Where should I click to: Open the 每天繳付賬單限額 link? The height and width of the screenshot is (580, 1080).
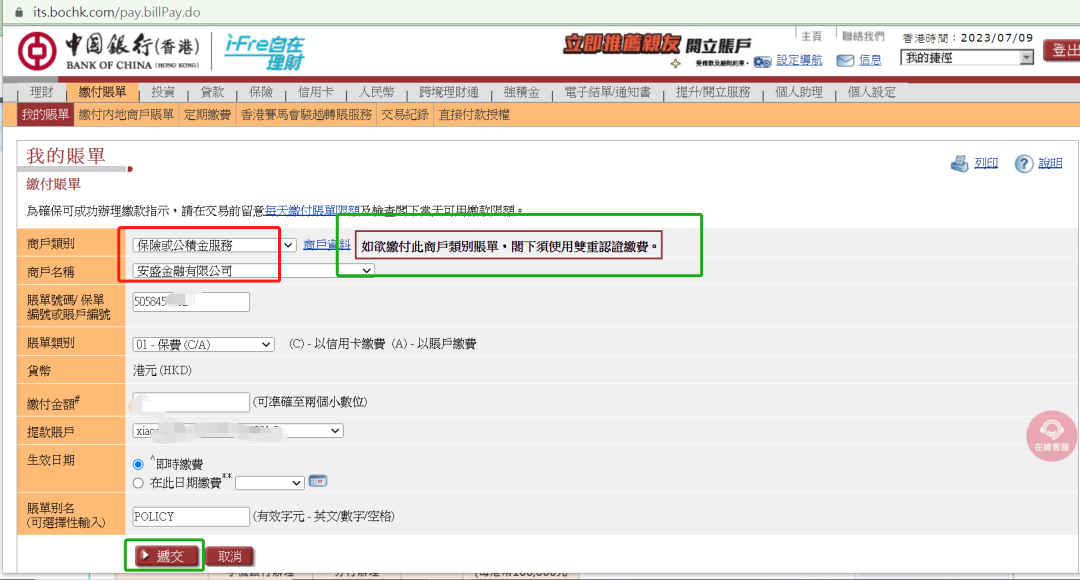click(x=312, y=210)
